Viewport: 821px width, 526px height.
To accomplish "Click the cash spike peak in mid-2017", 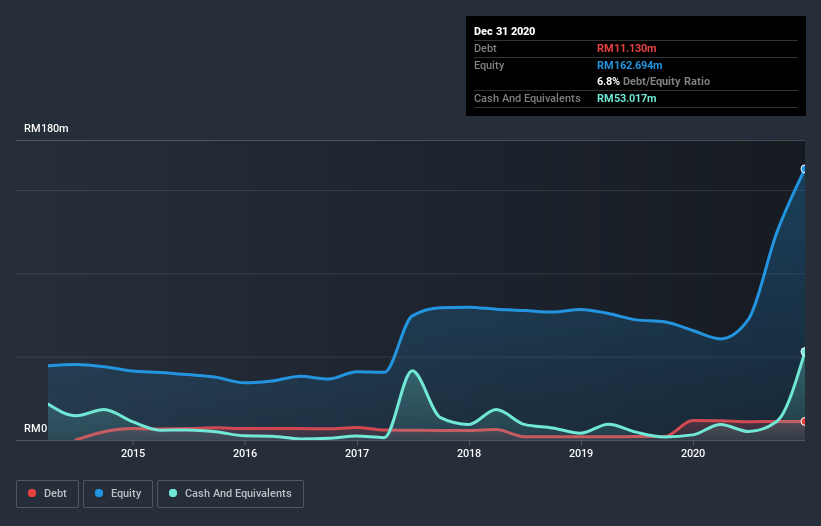I will 413,371.
